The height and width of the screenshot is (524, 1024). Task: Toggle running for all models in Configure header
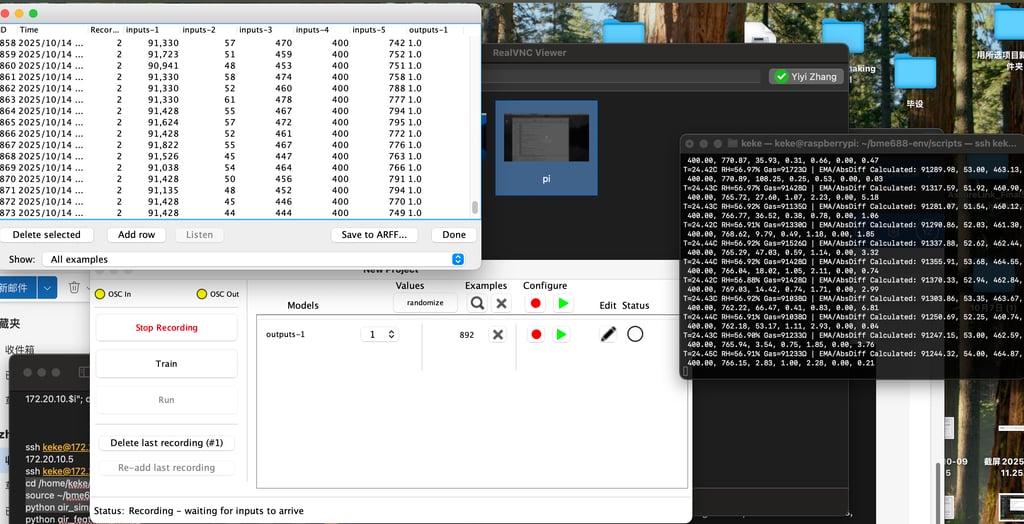tap(563, 303)
